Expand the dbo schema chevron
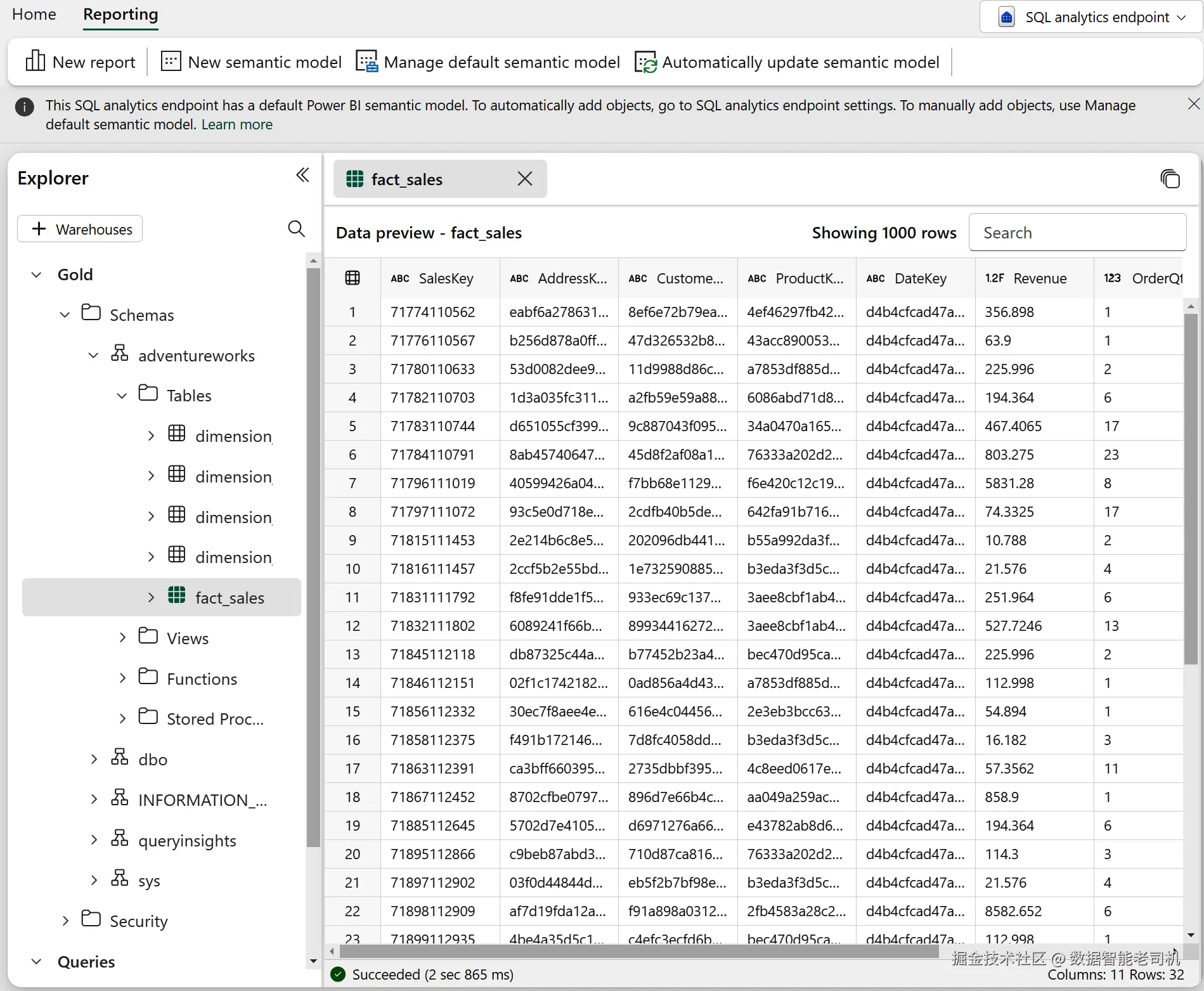The height and width of the screenshot is (991, 1204). 94,760
